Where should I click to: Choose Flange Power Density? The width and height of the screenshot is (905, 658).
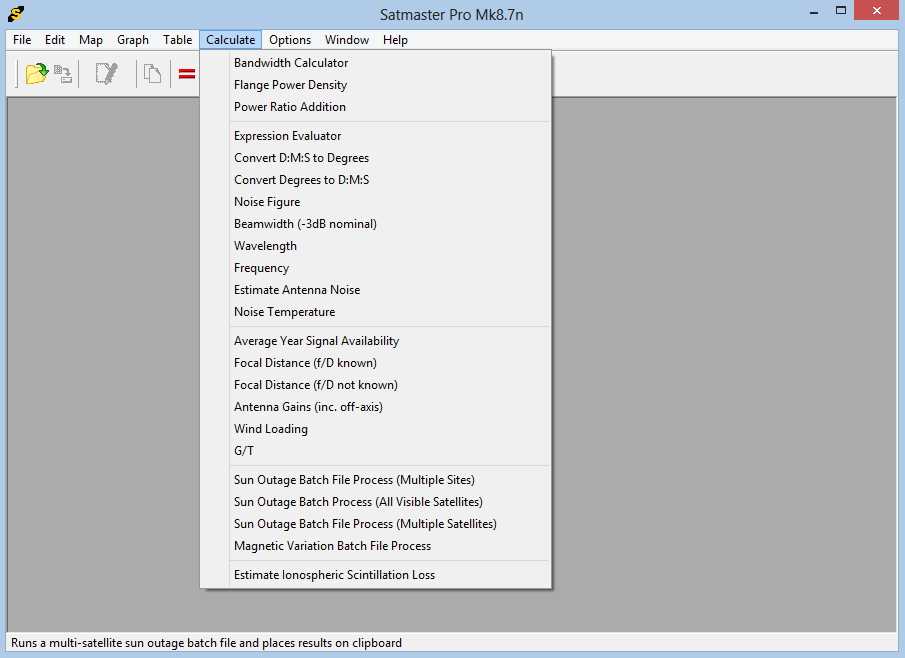(x=376, y=85)
